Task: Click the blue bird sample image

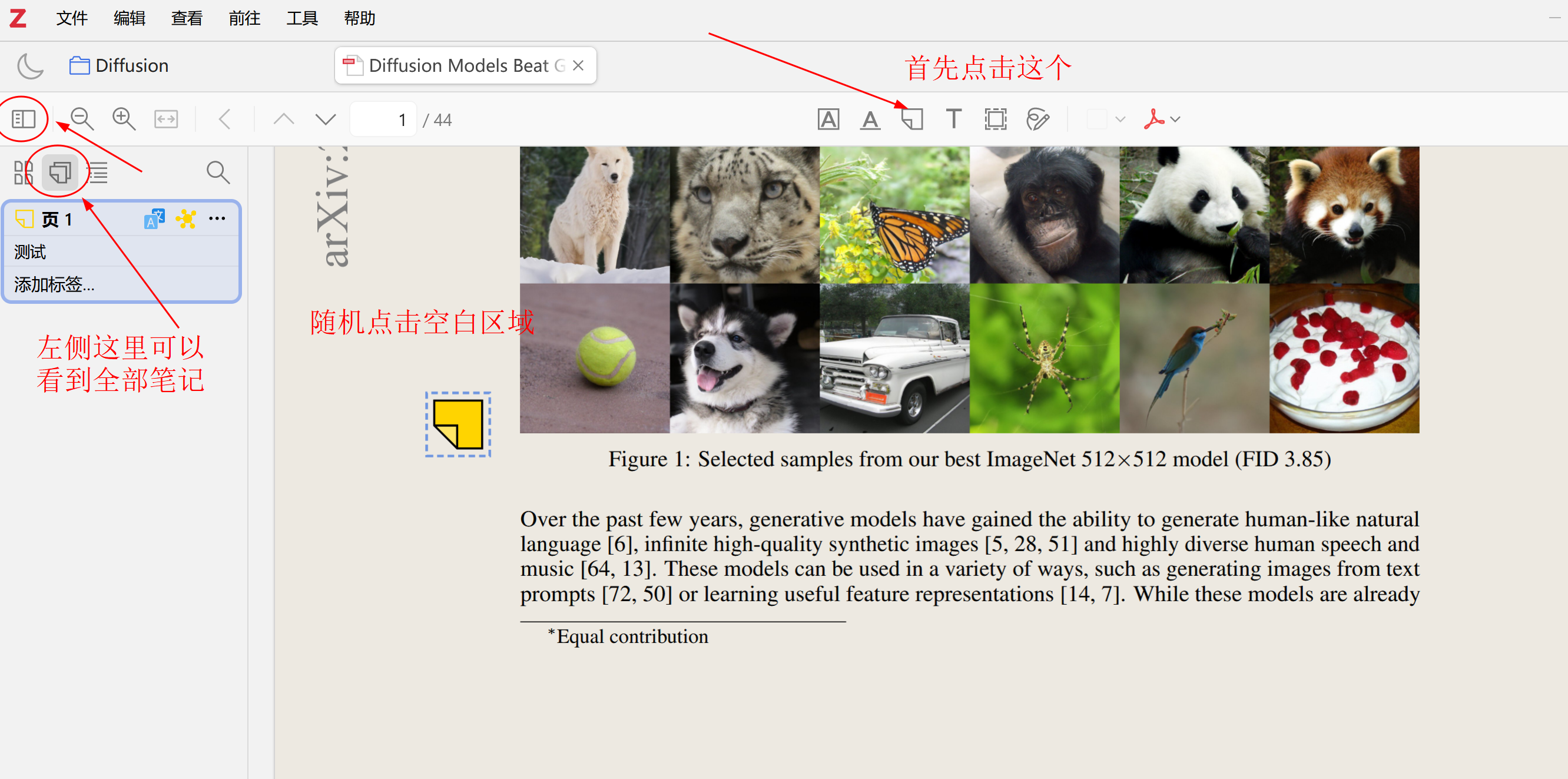Action: [1194, 359]
